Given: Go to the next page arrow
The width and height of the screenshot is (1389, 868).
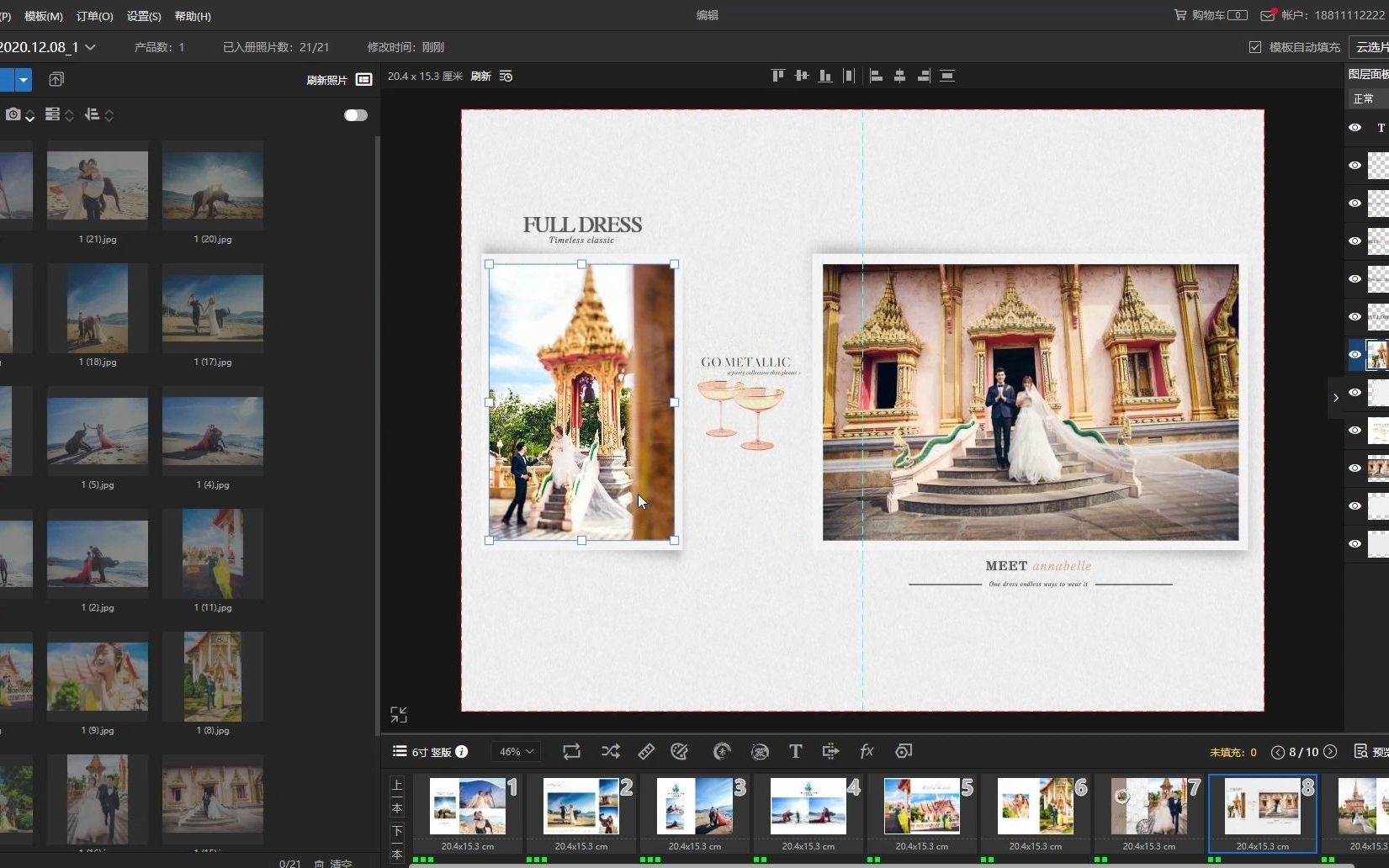Looking at the screenshot, I should (1330, 752).
